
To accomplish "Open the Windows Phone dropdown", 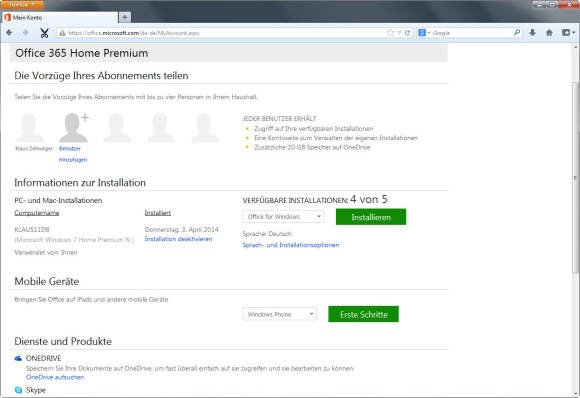I will tap(280, 314).
